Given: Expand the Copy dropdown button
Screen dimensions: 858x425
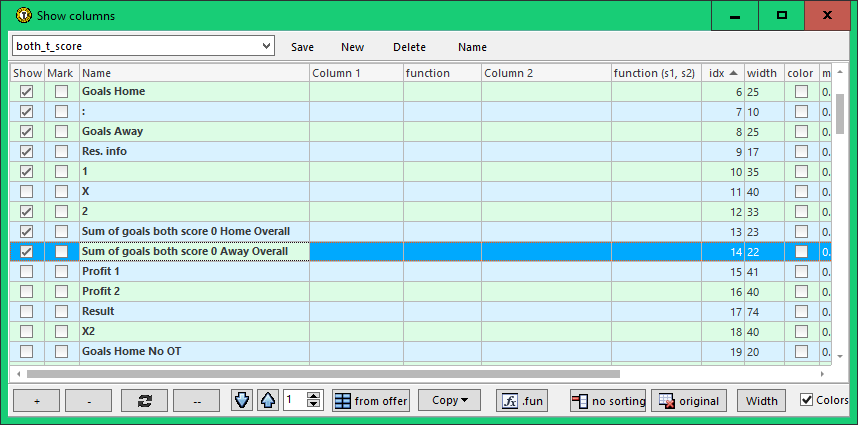Looking at the screenshot, I should [449, 401].
